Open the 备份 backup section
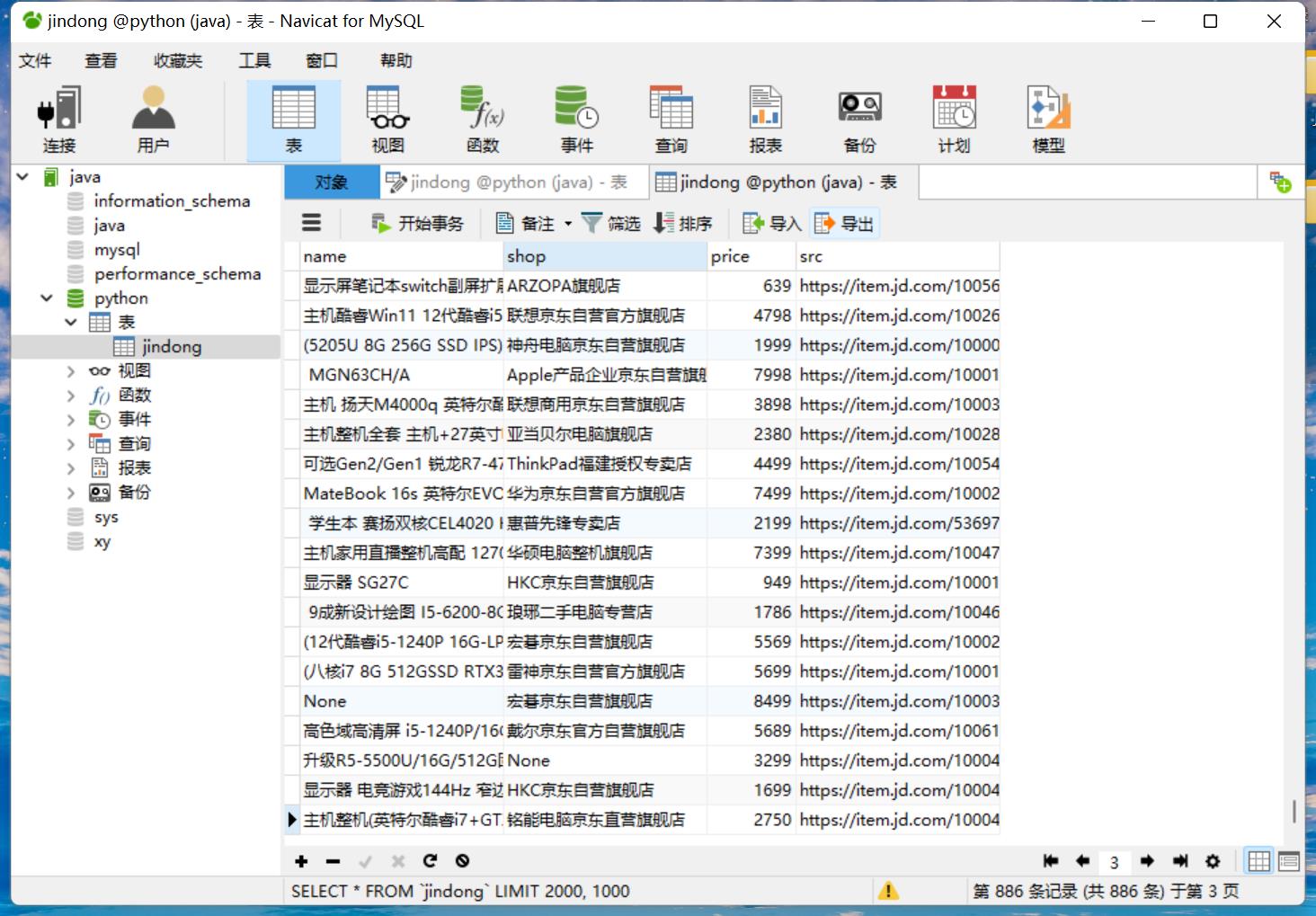This screenshot has height=916, width=1316. coord(859,120)
